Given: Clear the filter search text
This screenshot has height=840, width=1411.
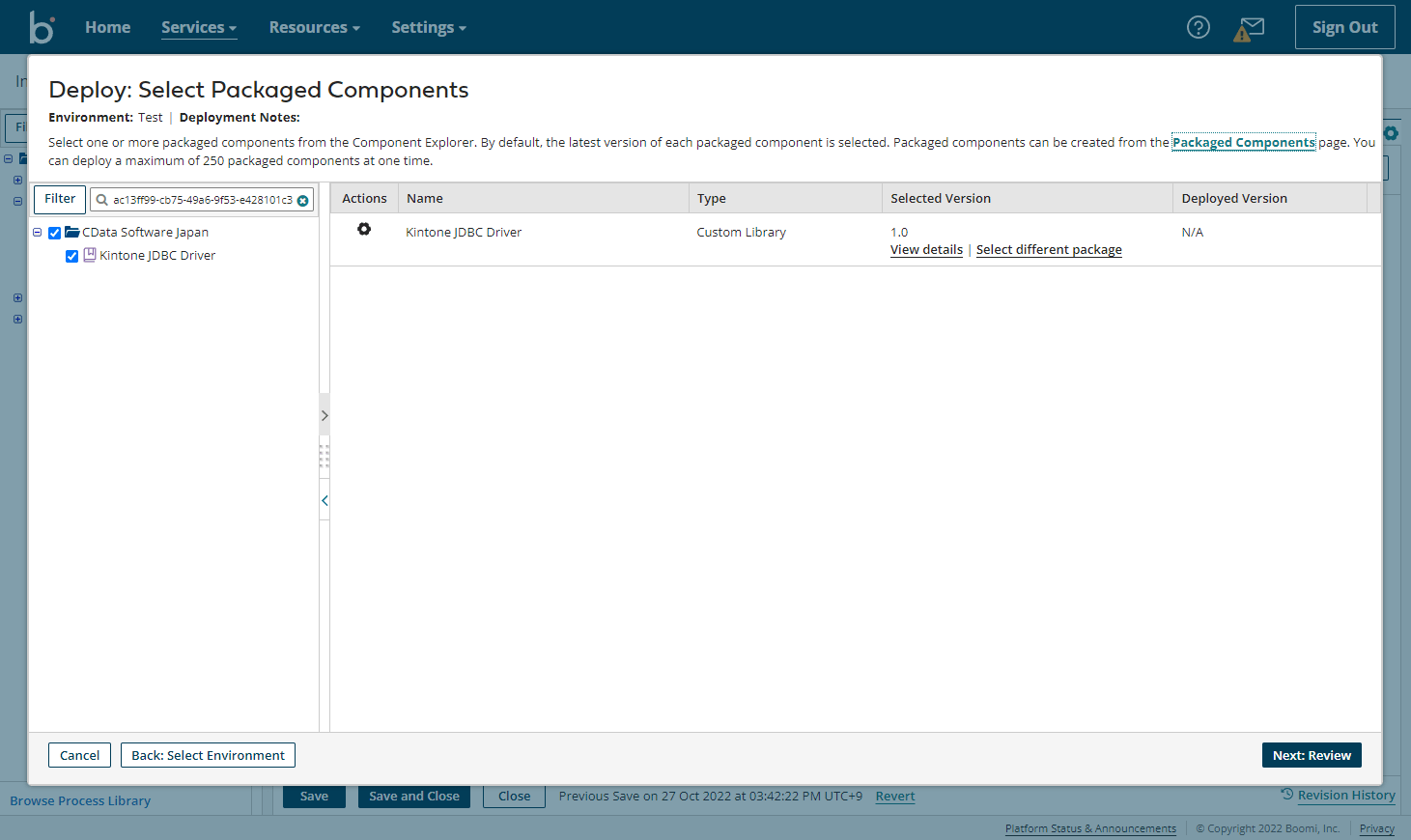Looking at the screenshot, I should tap(303, 201).
